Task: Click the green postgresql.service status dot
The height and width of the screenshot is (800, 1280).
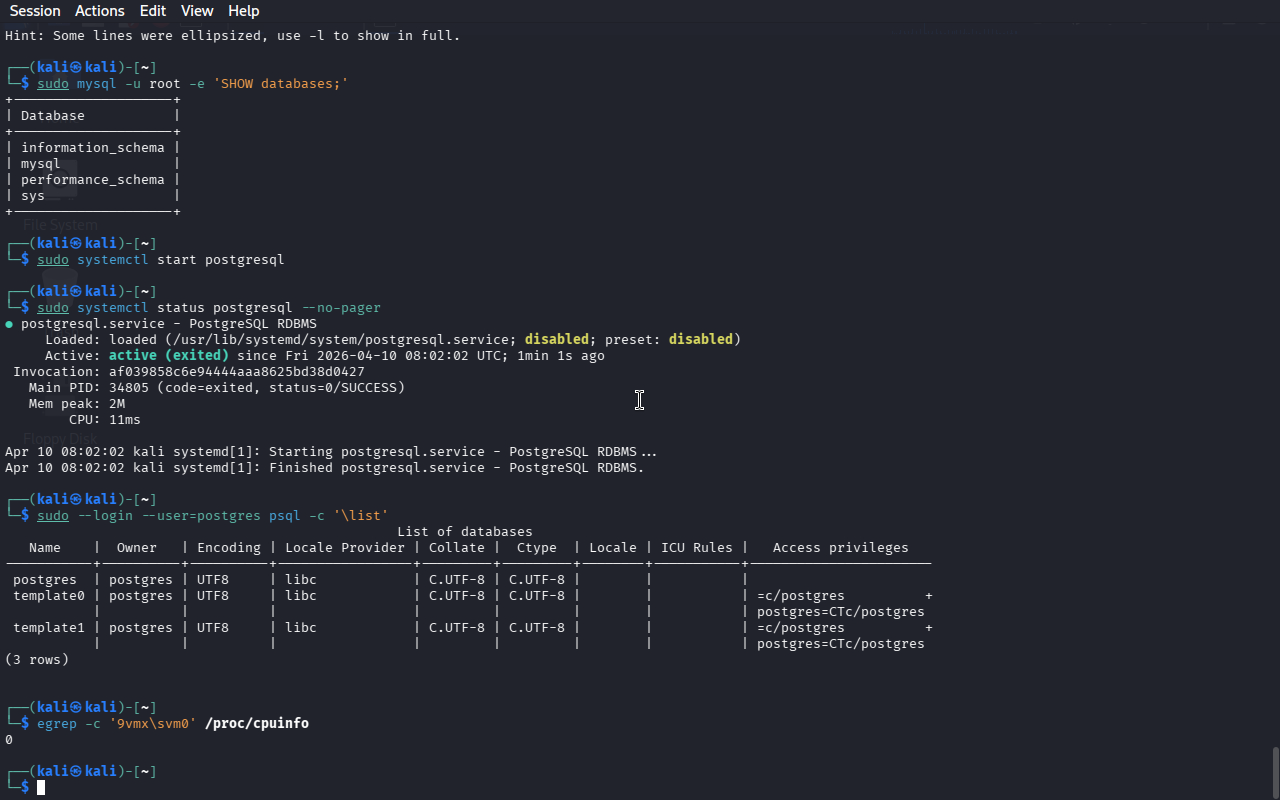Action: (x=9, y=324)
